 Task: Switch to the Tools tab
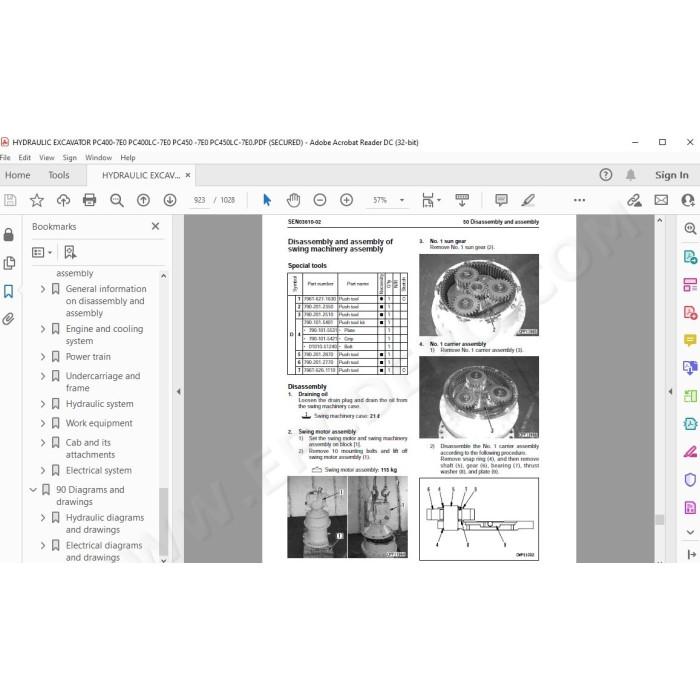click(58, 175)
